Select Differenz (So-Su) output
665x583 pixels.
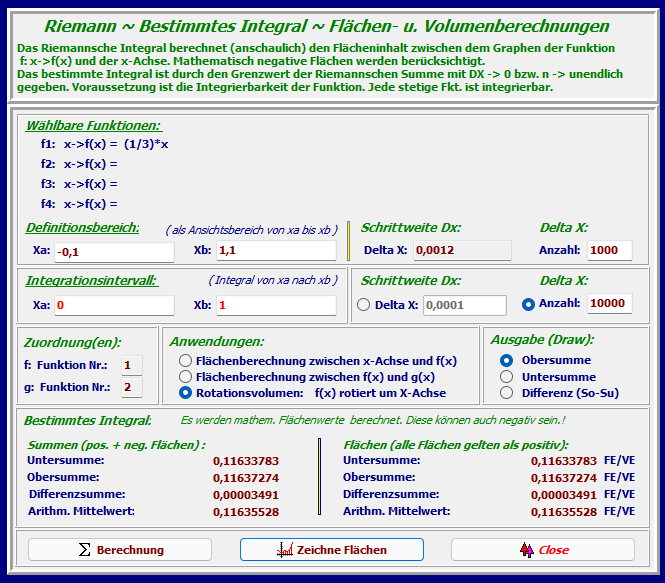(x=506, y=393)
